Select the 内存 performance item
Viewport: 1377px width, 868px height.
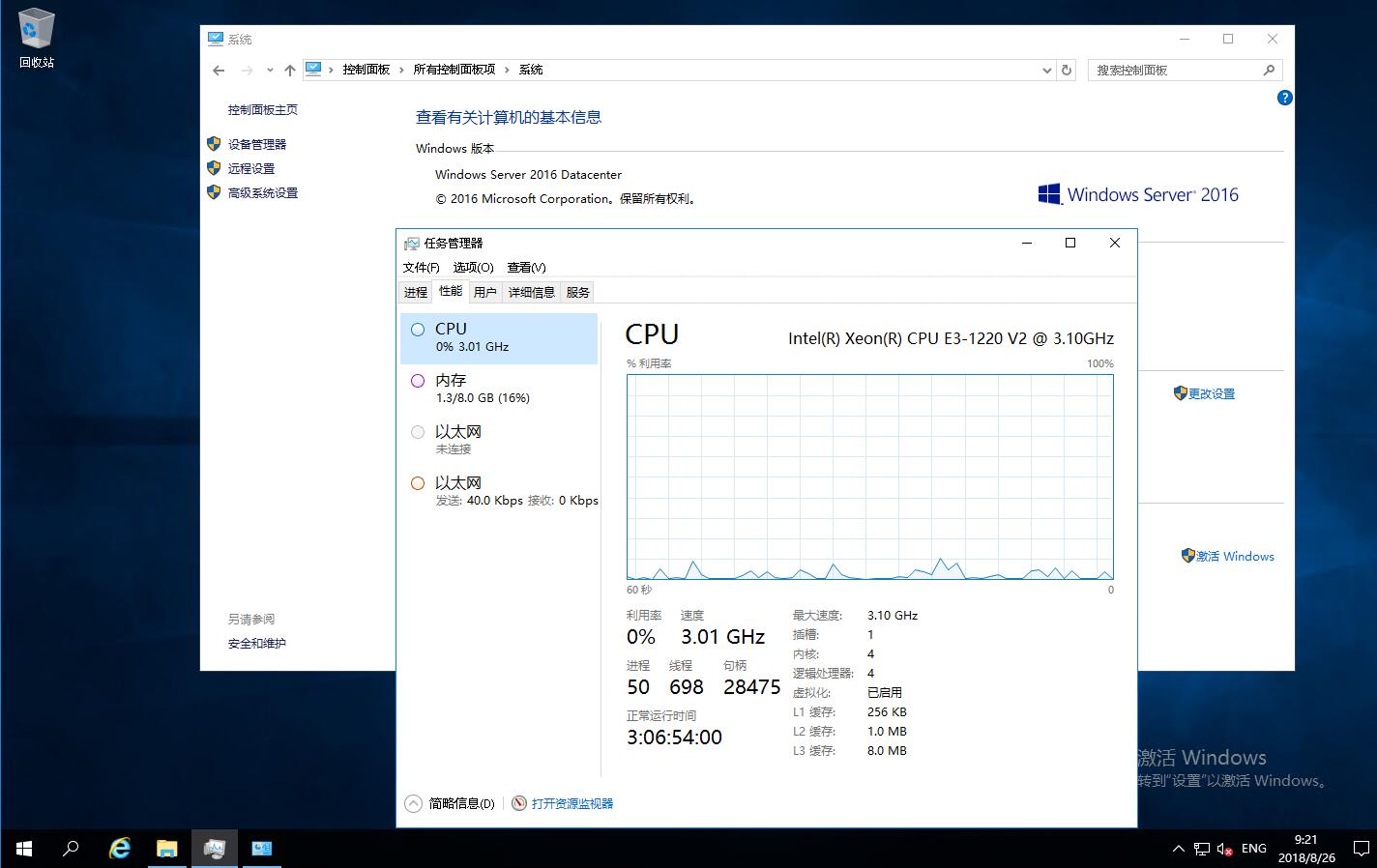coord(499,389)
